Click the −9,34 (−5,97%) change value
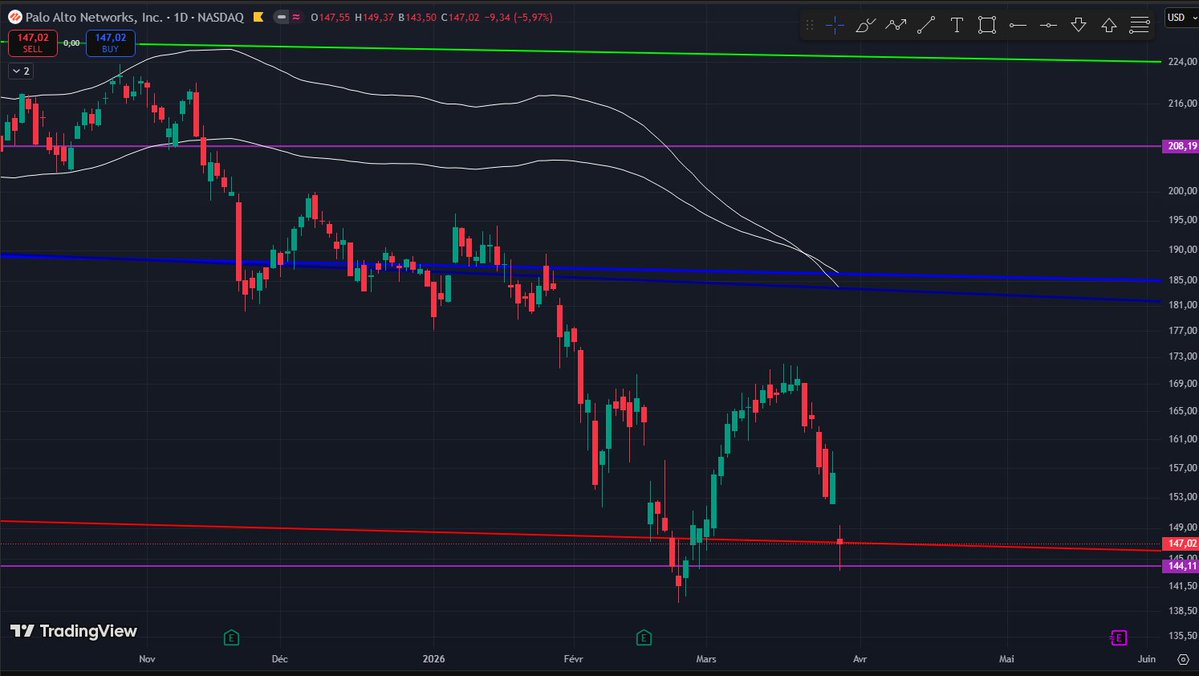Viewport: 1199px width, 676px height. (518, 17)
